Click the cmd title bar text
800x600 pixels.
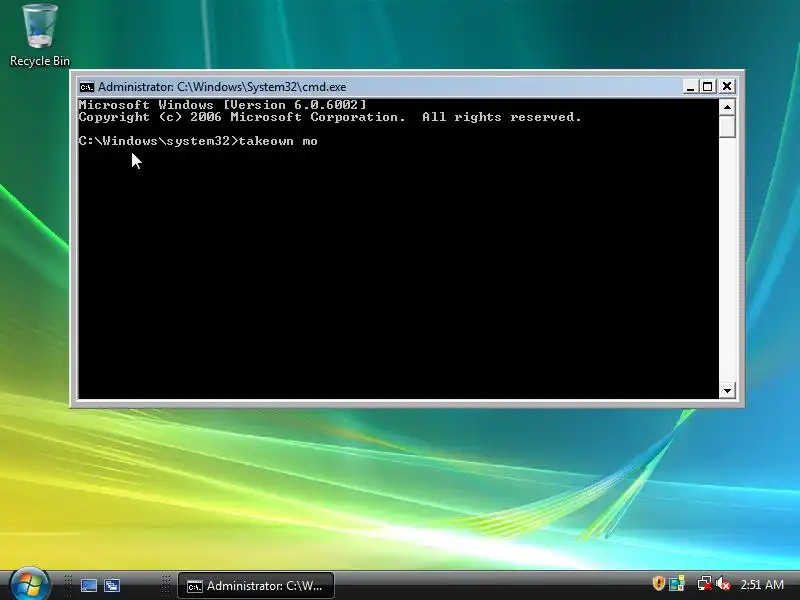click(222, 87)
